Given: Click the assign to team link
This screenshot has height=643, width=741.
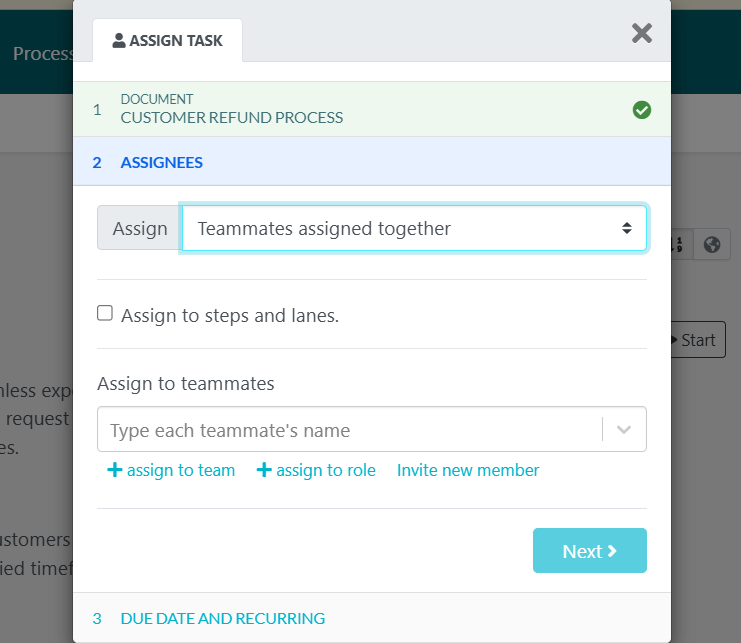Looking at the screenshot, I should [181, 470].
